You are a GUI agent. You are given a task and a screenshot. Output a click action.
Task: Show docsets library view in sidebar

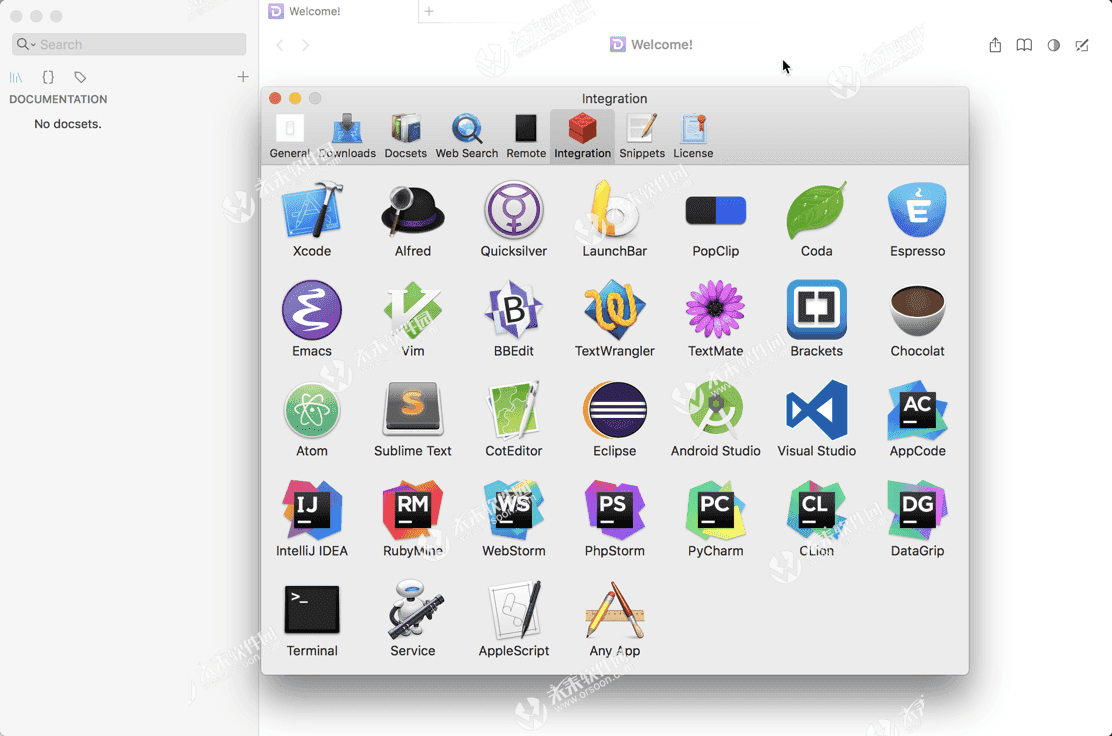[16, 77]
